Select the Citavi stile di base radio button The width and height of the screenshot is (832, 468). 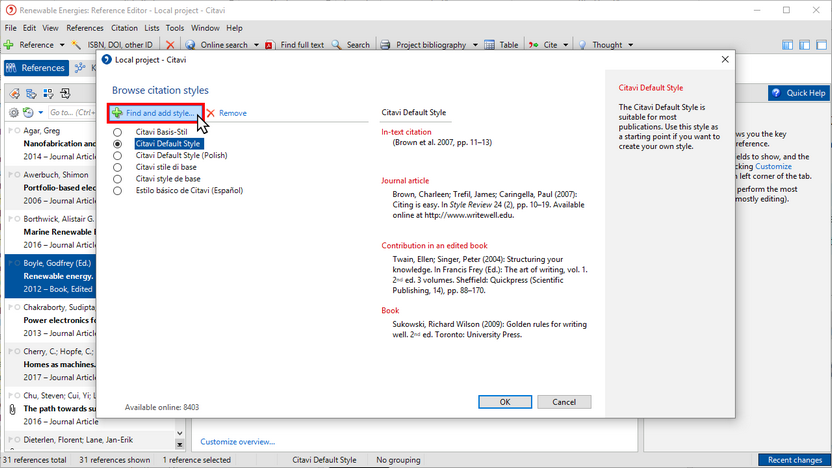point(117,167)
